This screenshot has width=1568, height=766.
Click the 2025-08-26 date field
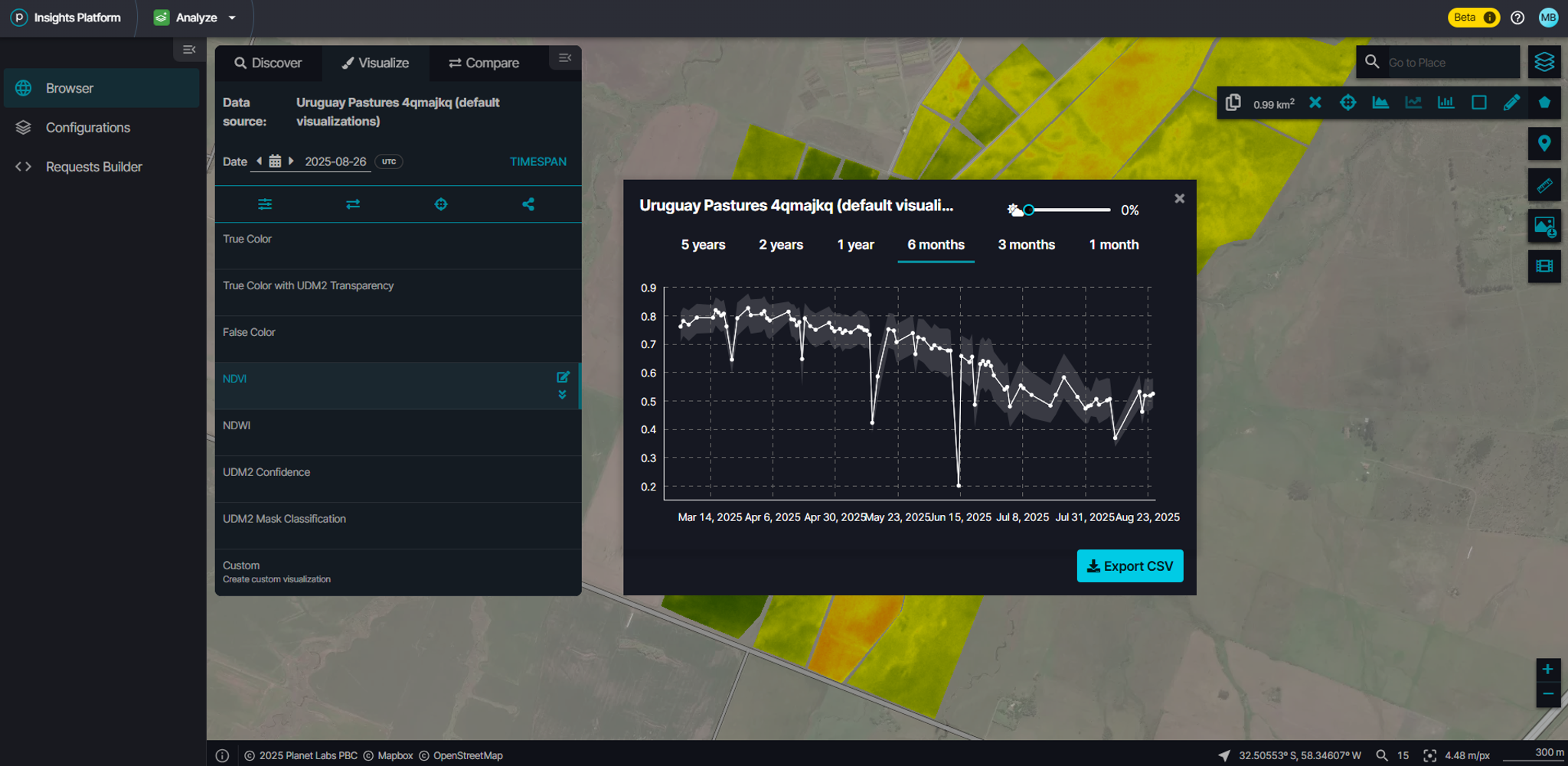(x=335, y=161)
